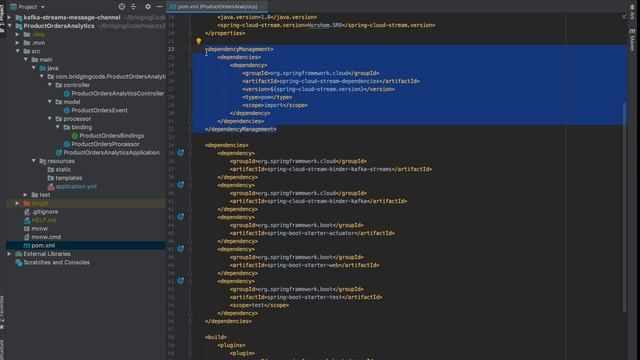The height and width of the screenshot is (360, 640).
Task: Expand External Libraries arrow
Action: 9,254
